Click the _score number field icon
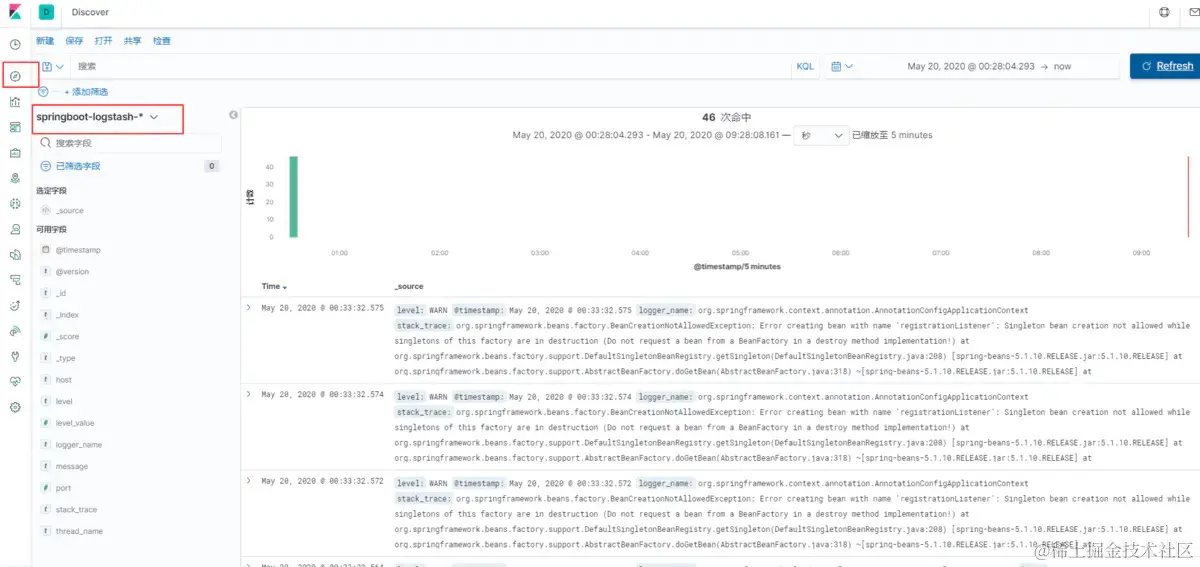 (x=45, y=336)
